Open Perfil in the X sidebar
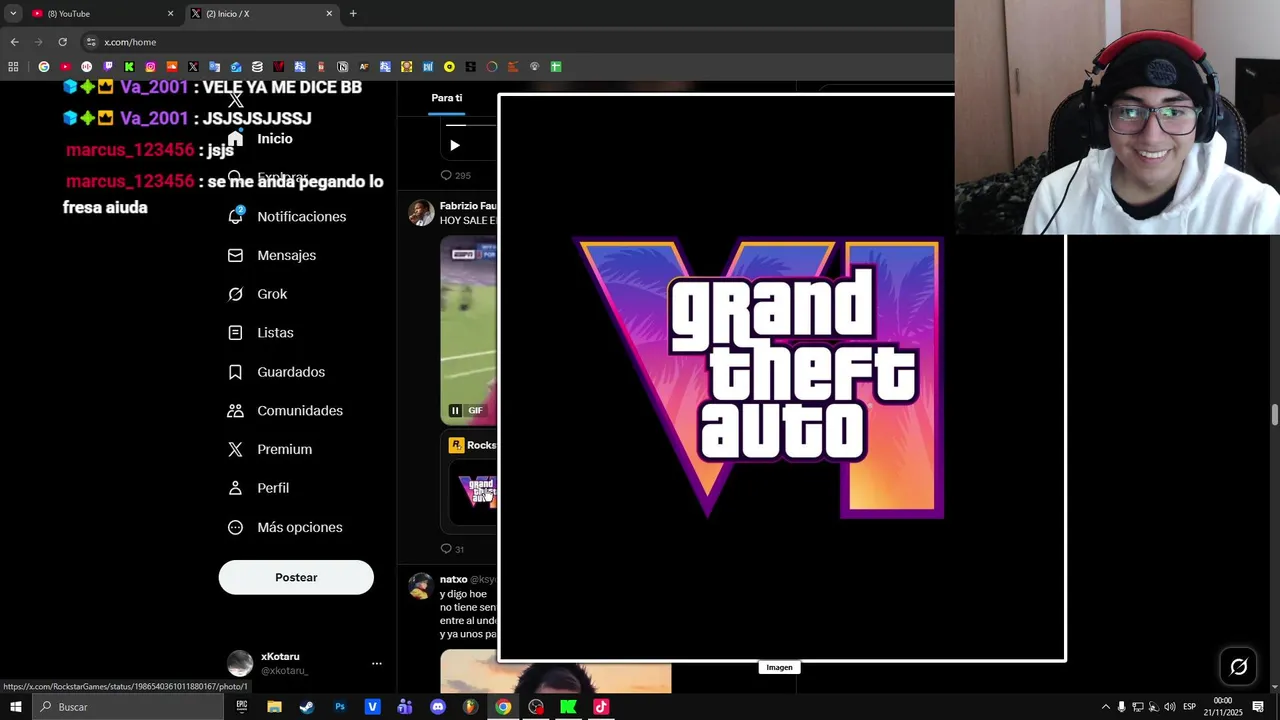Image resolution: width=1280 pixels, height=720 pixels. 258,488
